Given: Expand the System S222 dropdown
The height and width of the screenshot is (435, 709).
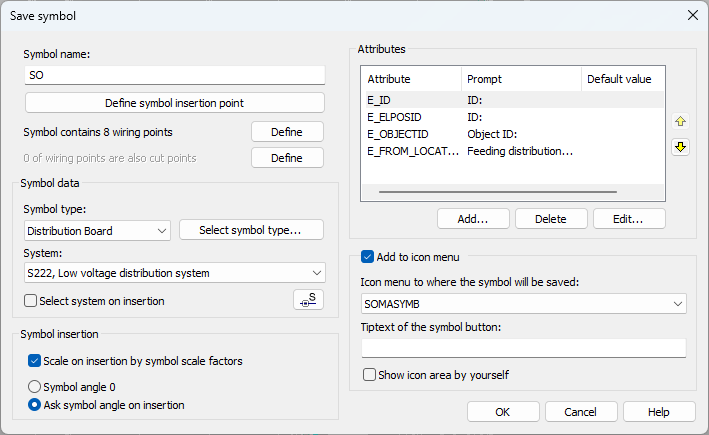Looking at the screenshot, I should [x=175, y=273].
